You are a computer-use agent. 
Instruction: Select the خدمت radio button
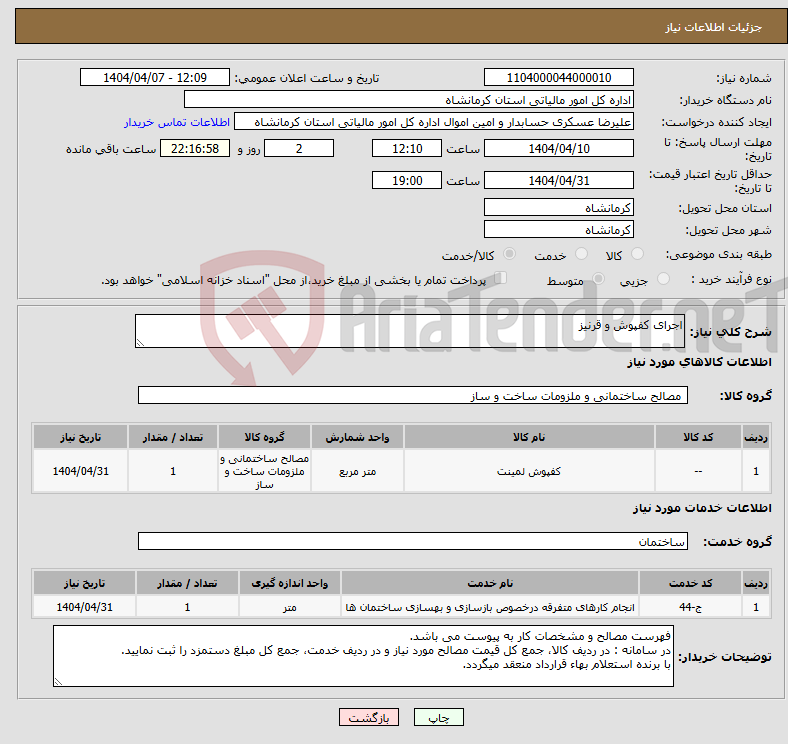point(581,254)
